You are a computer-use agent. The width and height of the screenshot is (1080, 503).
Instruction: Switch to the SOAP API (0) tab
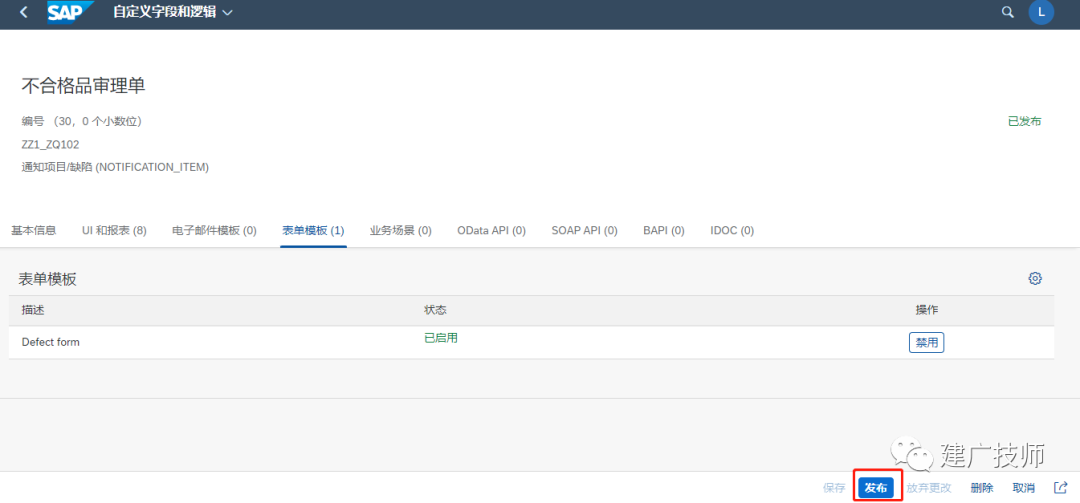coord(584,231)
